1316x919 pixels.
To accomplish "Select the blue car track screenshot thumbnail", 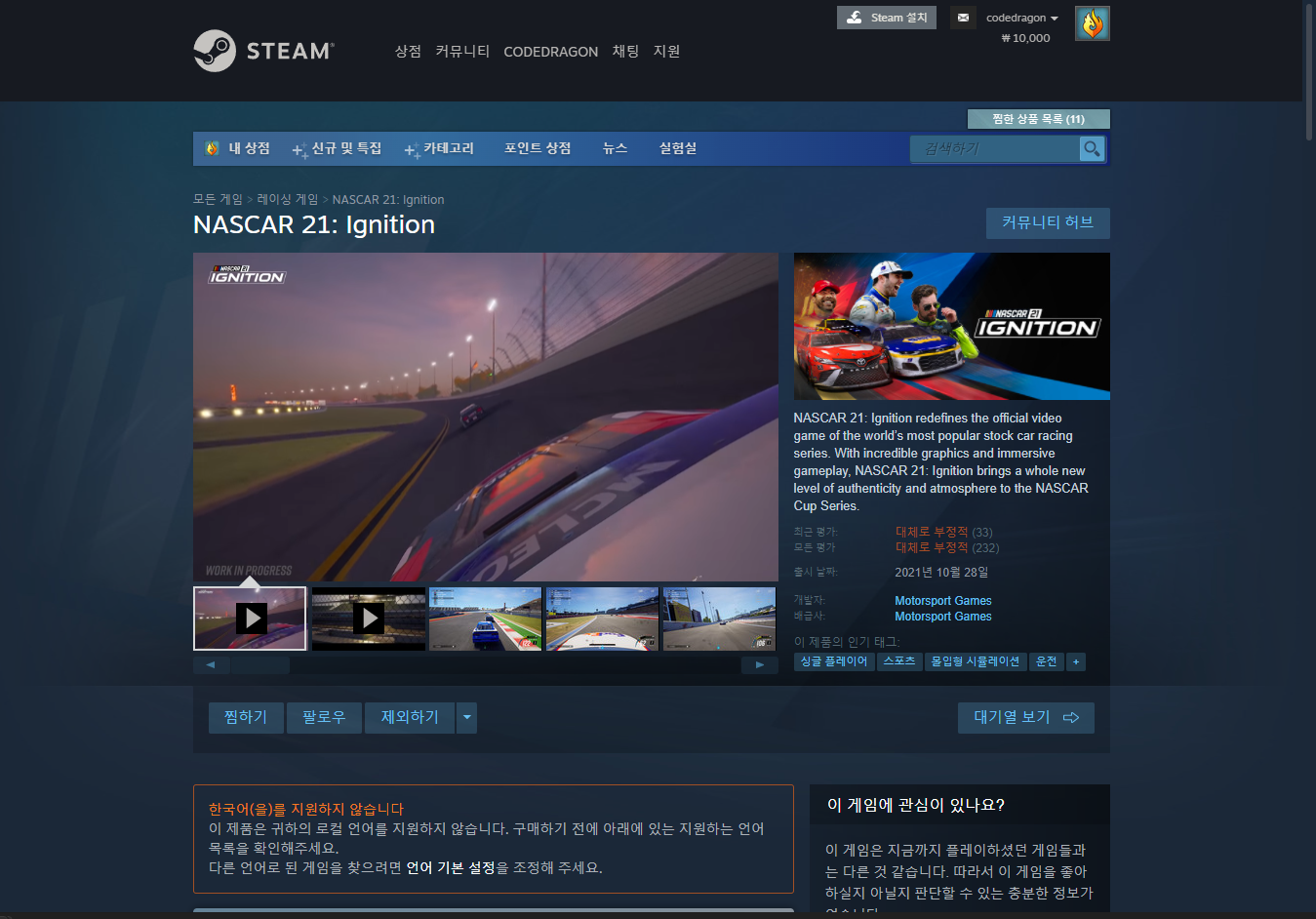I will coord(485,619).
